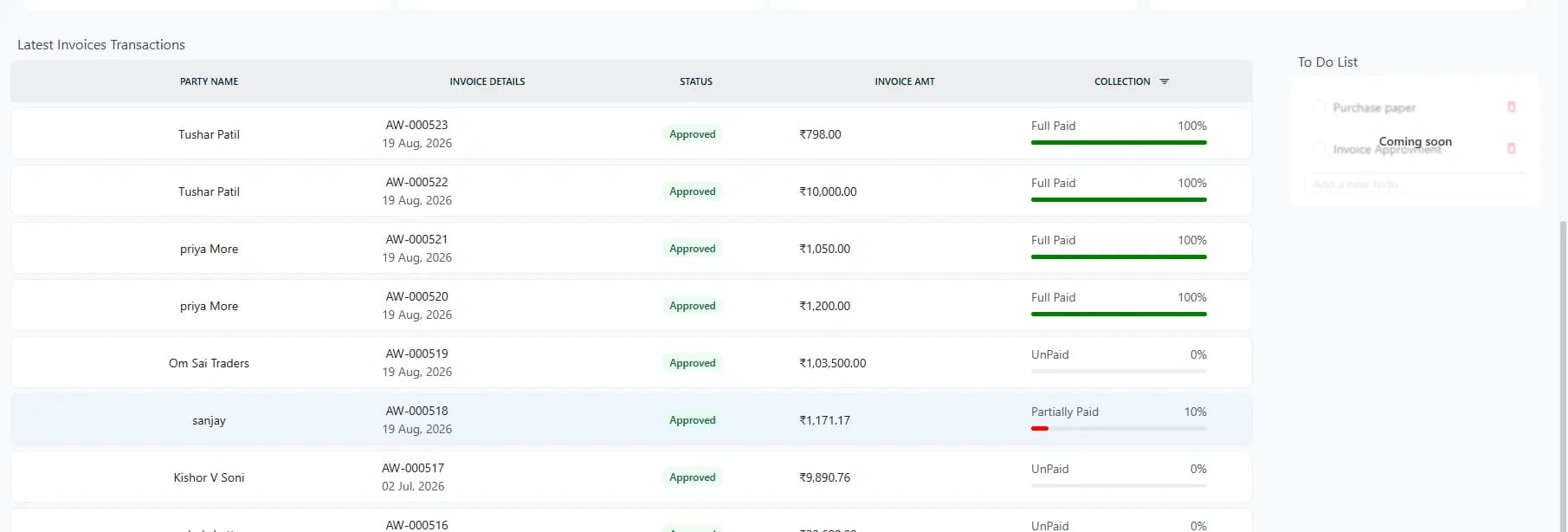Click the AW-000523 collection progress bar
Image resolution: width=1568 pixels, height=532 pixels.
[x=1119, y=142]
